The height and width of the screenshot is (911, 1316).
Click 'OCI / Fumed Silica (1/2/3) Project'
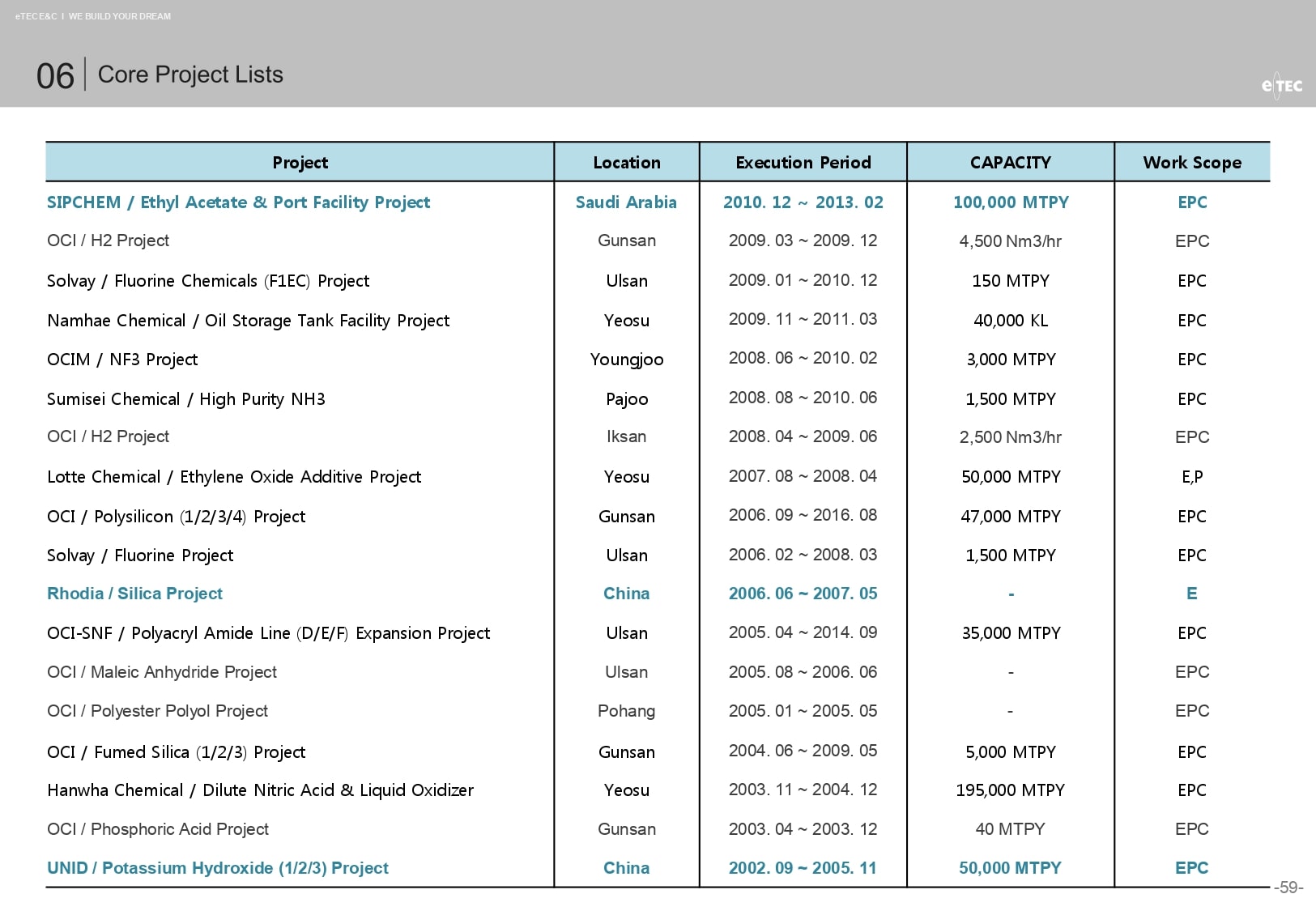177,752
